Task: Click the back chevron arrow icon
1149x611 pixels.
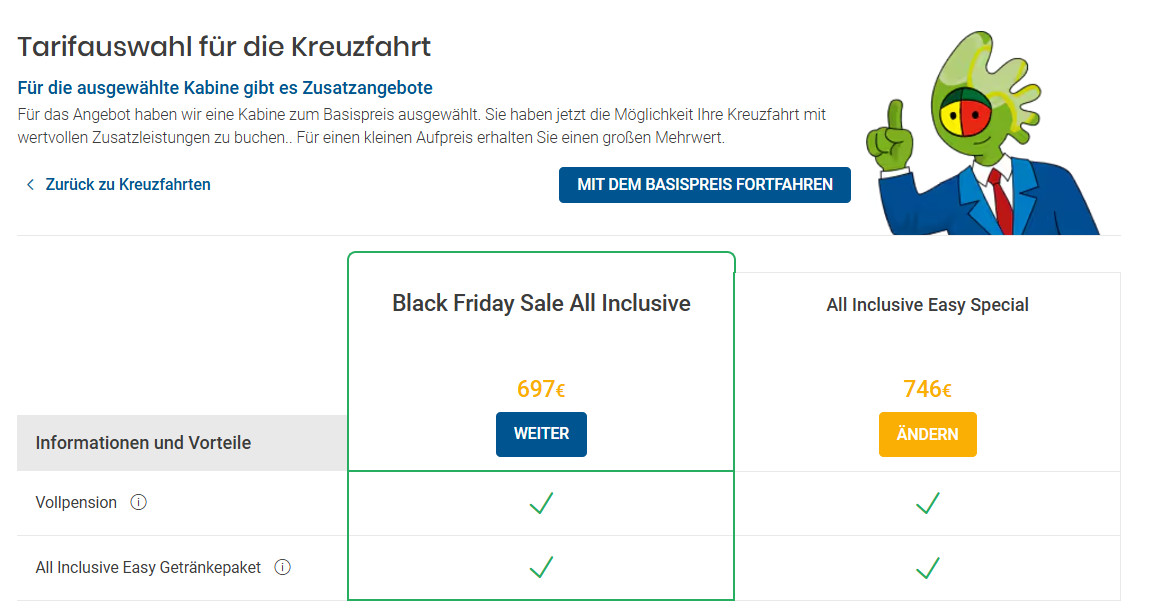Action: coord(30,185)
